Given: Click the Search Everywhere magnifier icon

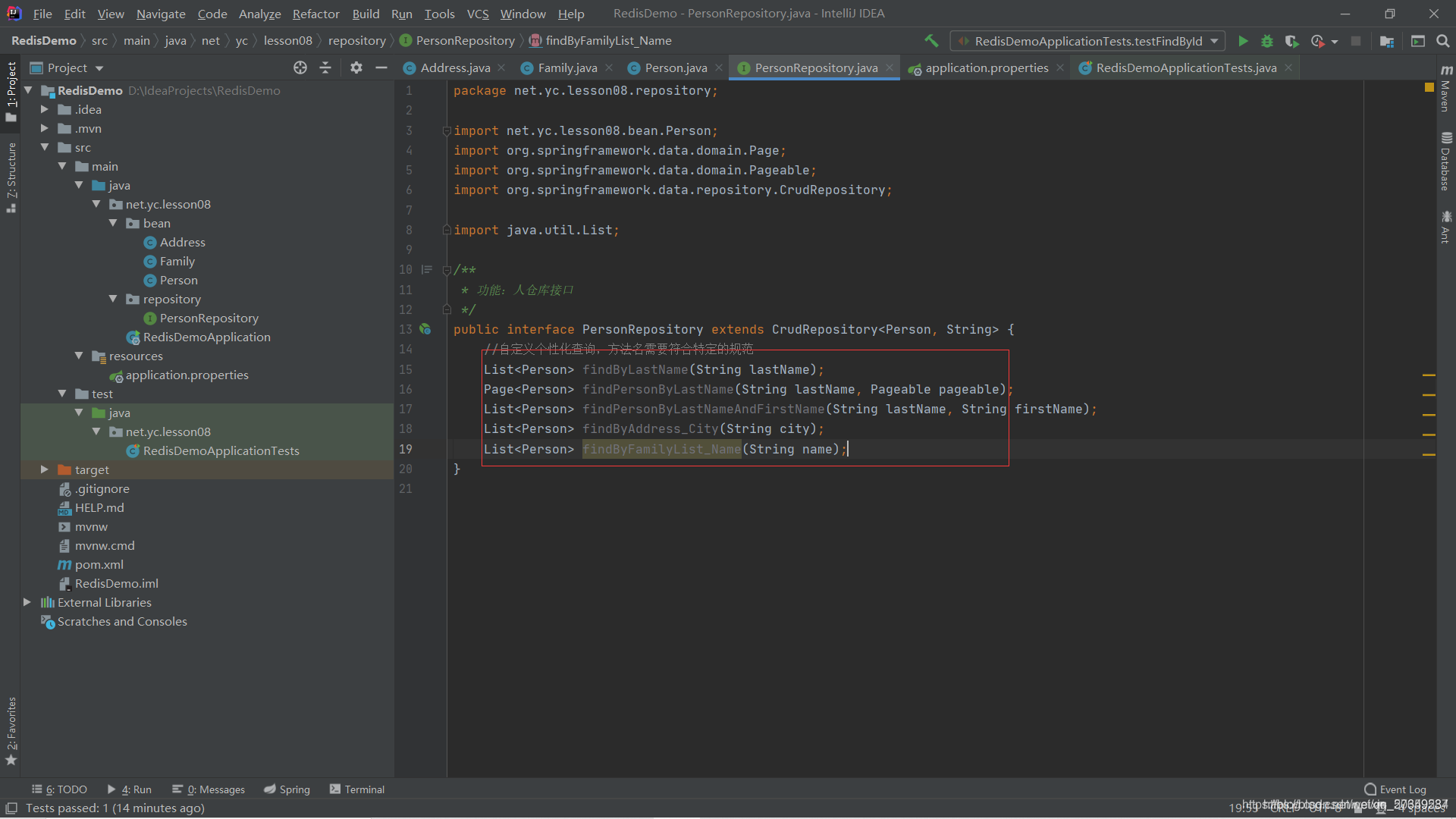Looking at the screenshot, I should click(1442, 41).
